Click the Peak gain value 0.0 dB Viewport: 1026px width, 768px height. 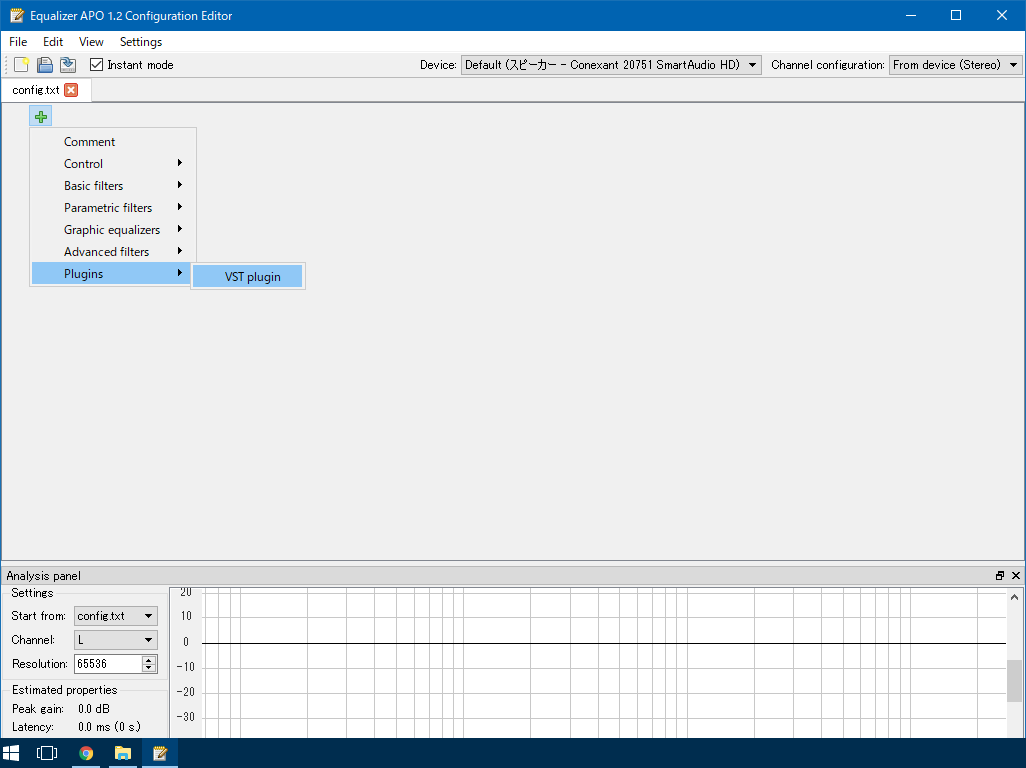tap(94, 708)
